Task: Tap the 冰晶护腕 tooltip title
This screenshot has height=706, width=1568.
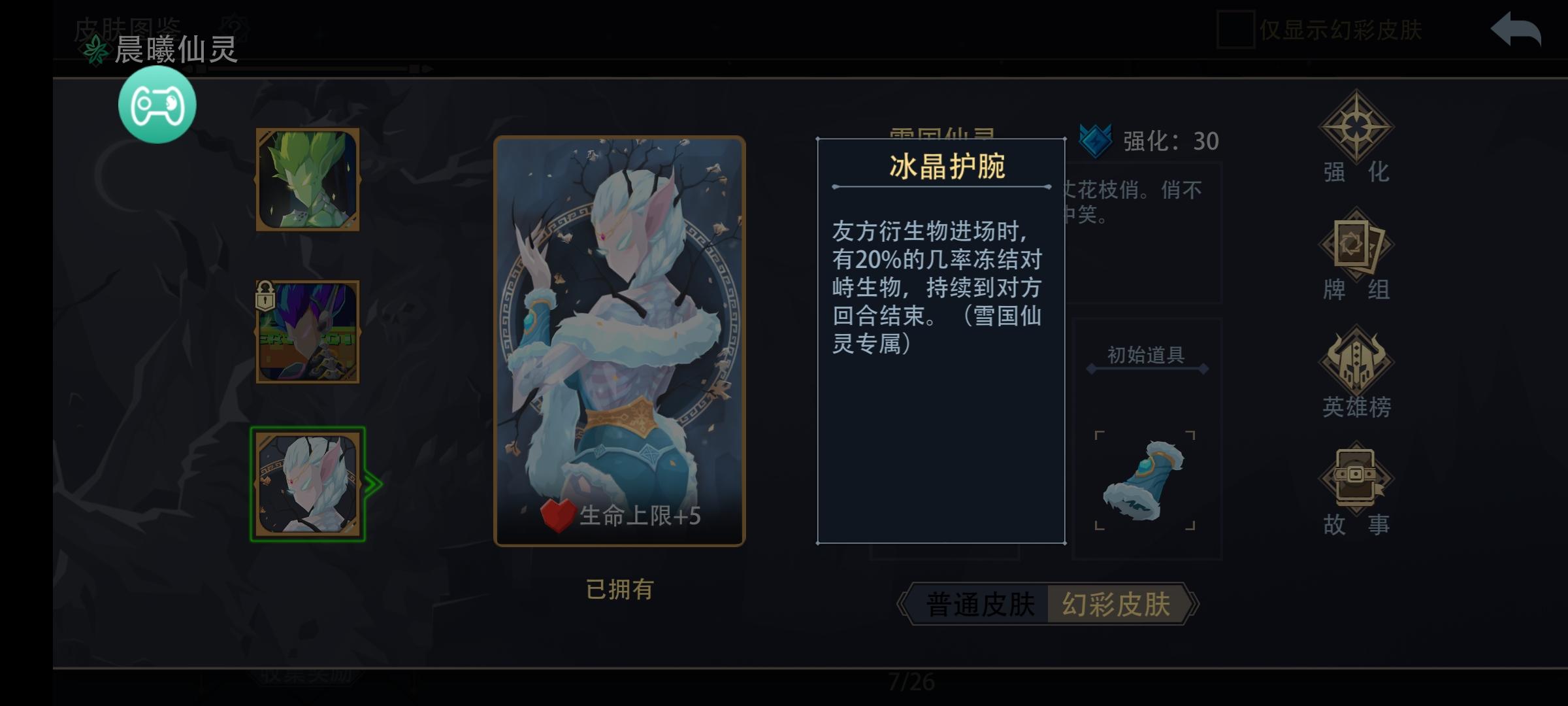Action: tap(947, 167)
